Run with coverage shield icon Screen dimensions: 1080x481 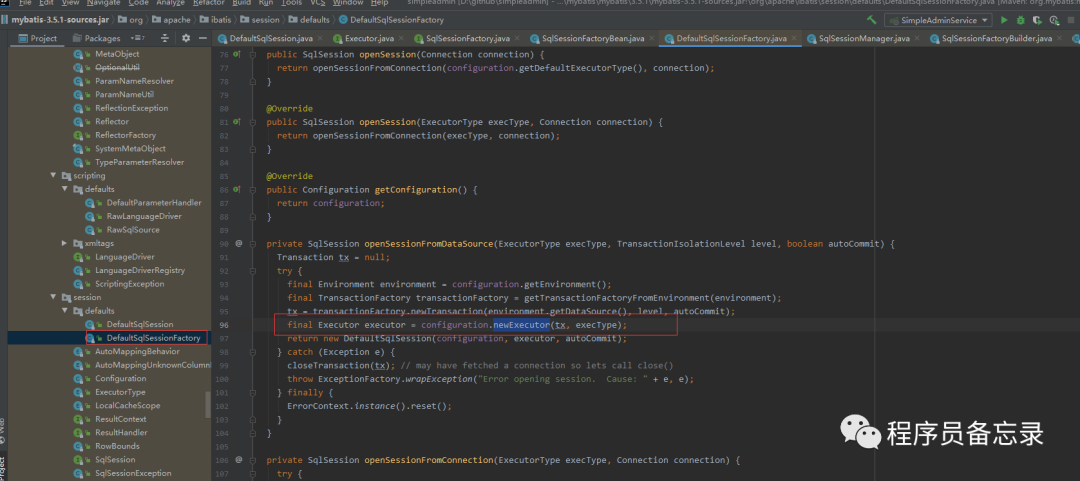[x=1037, y=20]
